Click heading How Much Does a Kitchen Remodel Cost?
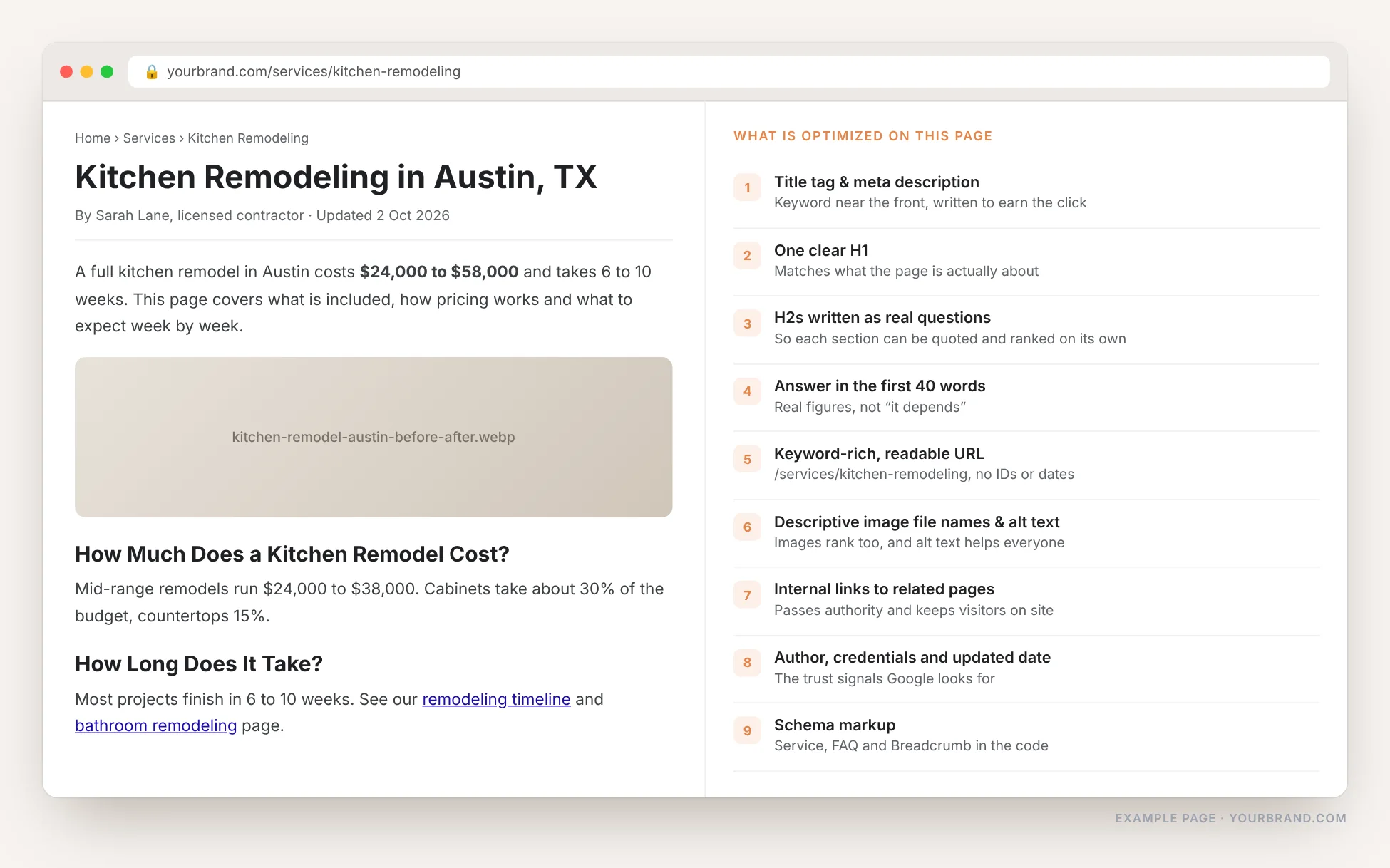Image resolution: width=1390 pixels, height=868 pixels. [x=292, y=554]
